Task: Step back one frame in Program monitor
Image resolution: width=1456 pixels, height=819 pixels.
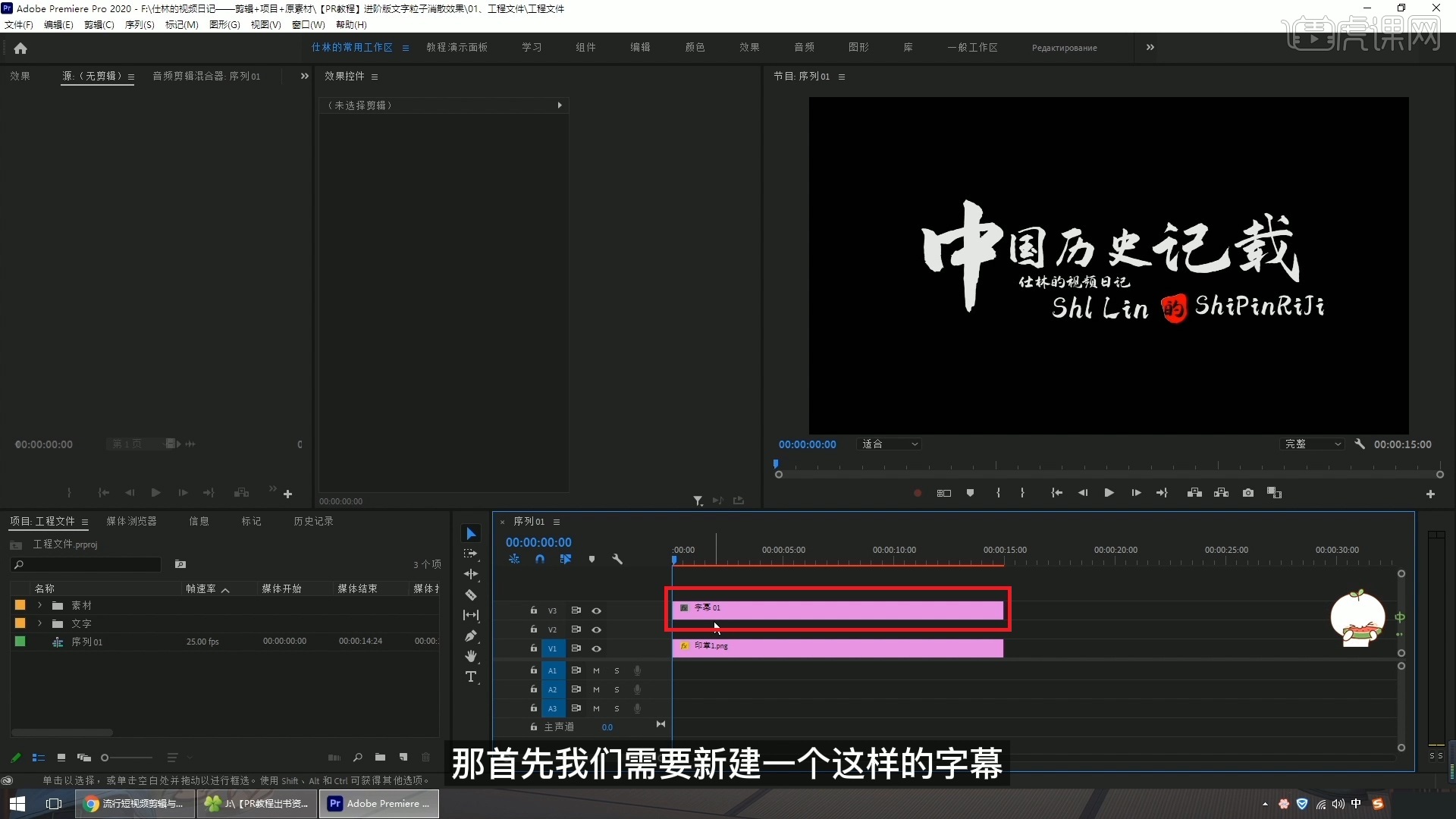Action: pyautogui.click(x=1083, y=493)
